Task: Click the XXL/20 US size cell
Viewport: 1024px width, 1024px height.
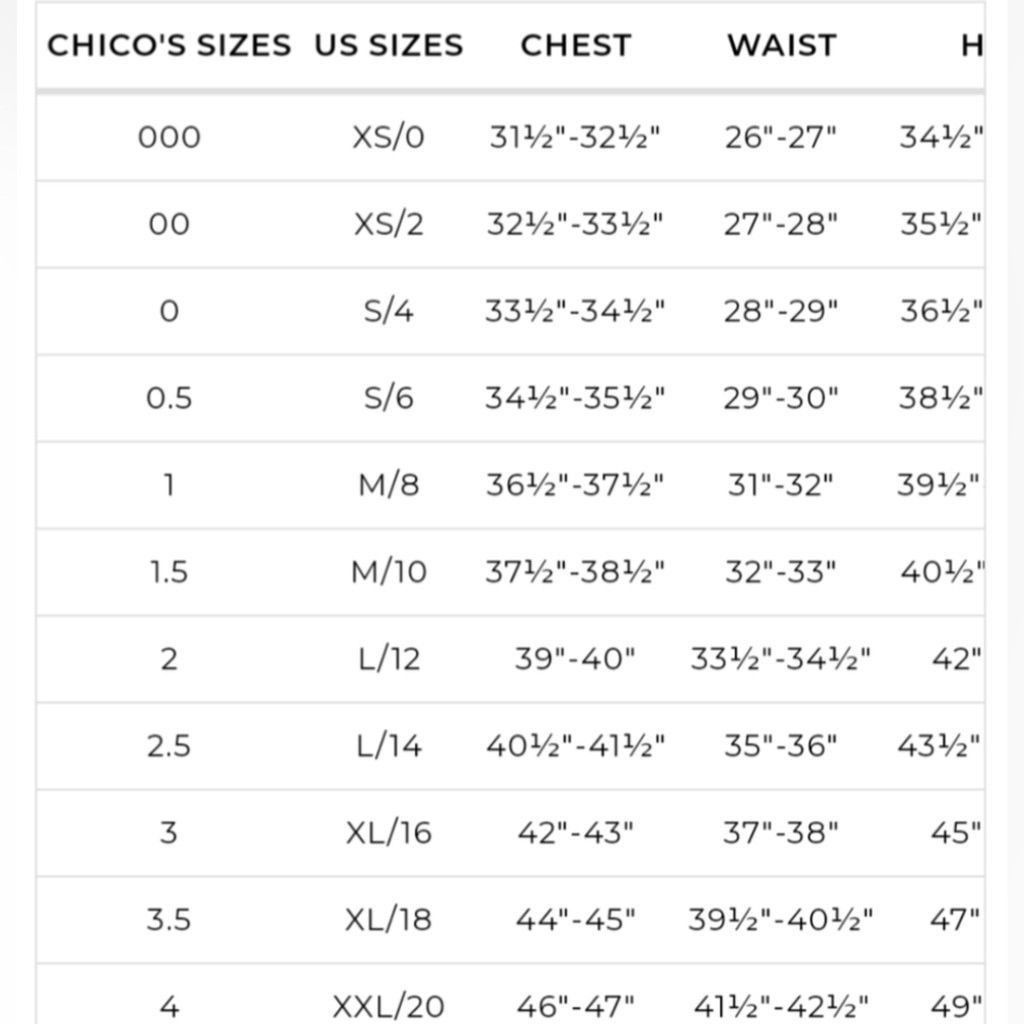Action: [x=389, y=1006]
